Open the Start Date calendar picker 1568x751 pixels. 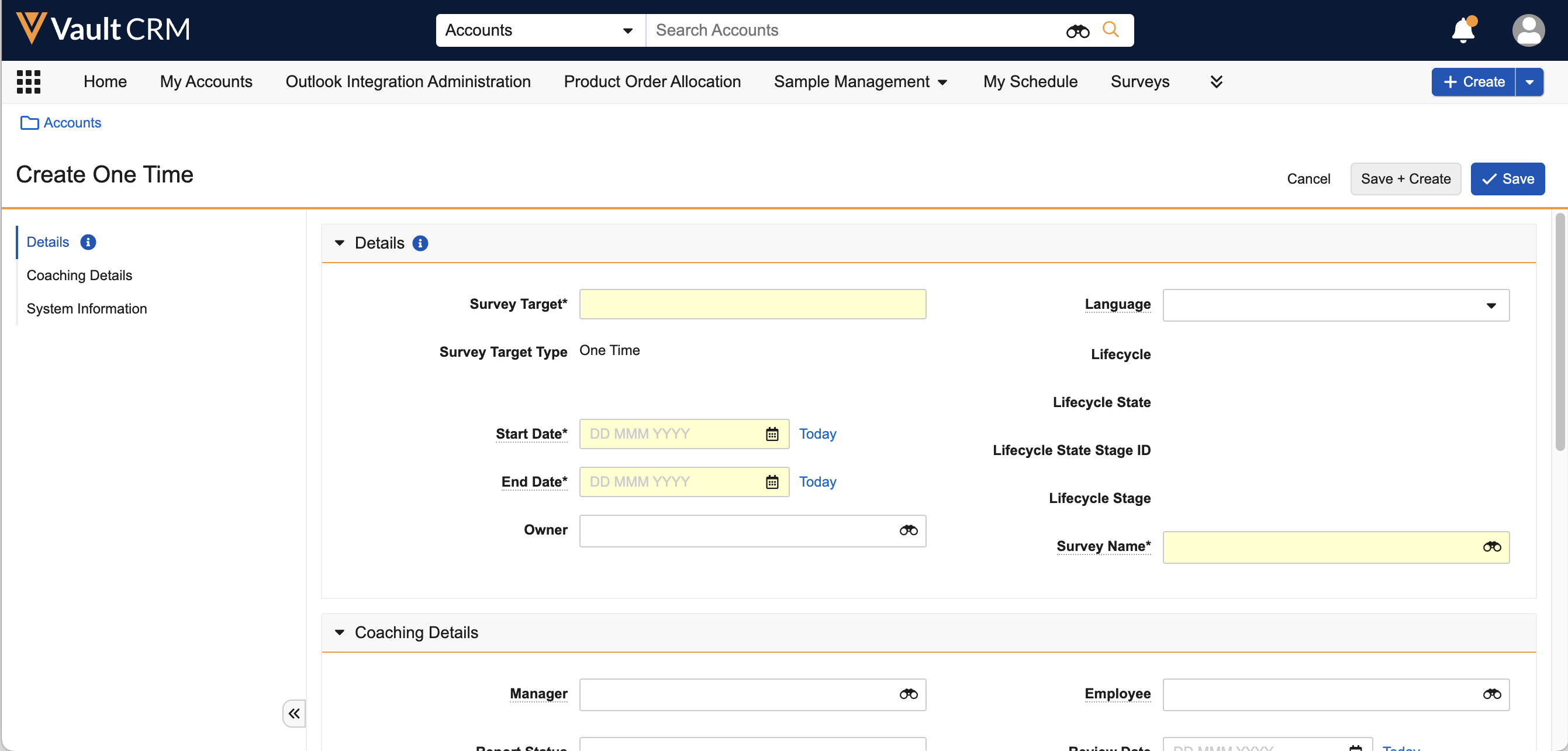(x=772, y=434)
